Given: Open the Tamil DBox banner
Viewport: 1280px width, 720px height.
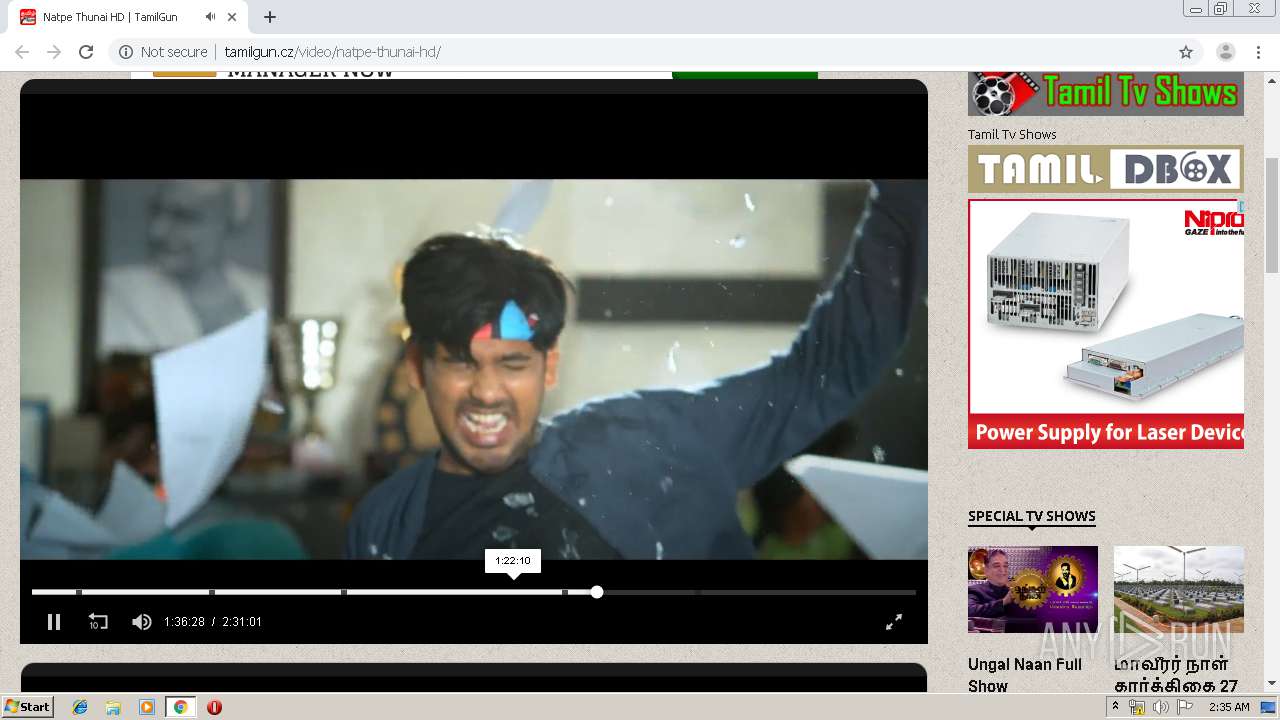Looking at the screenshot, I should click(x=1106, y=169).
